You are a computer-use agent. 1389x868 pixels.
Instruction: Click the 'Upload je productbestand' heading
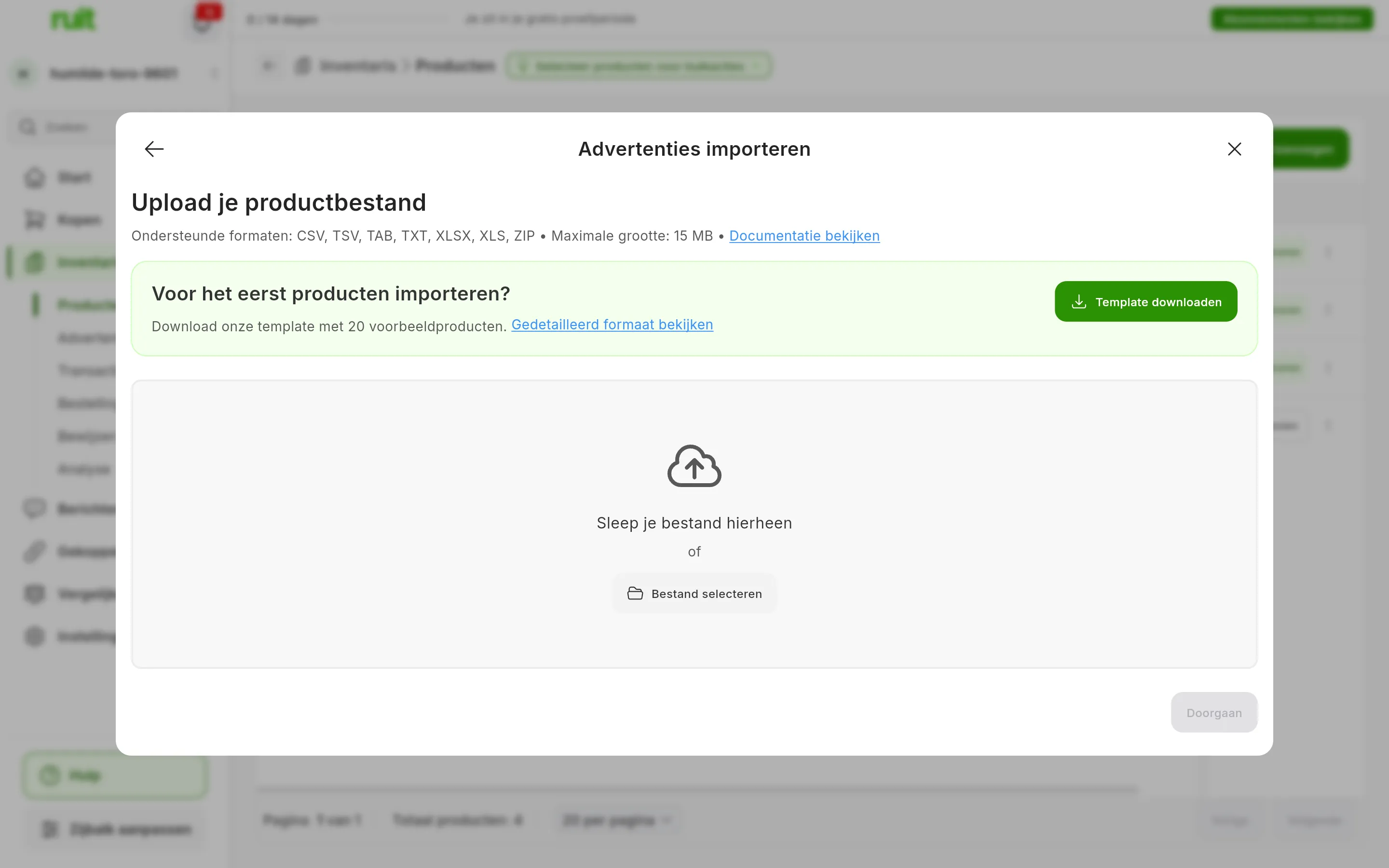[x=279, y=203]
